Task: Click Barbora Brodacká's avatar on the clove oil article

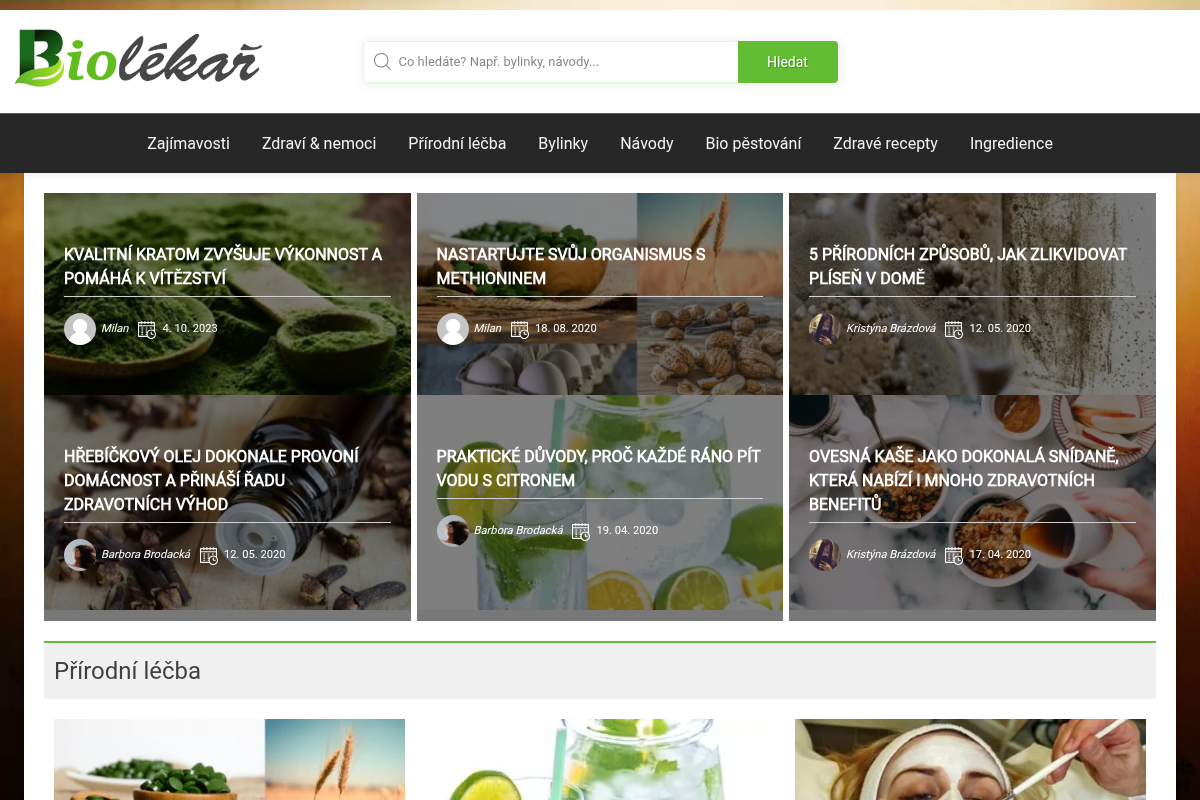Action: point(80,555)
